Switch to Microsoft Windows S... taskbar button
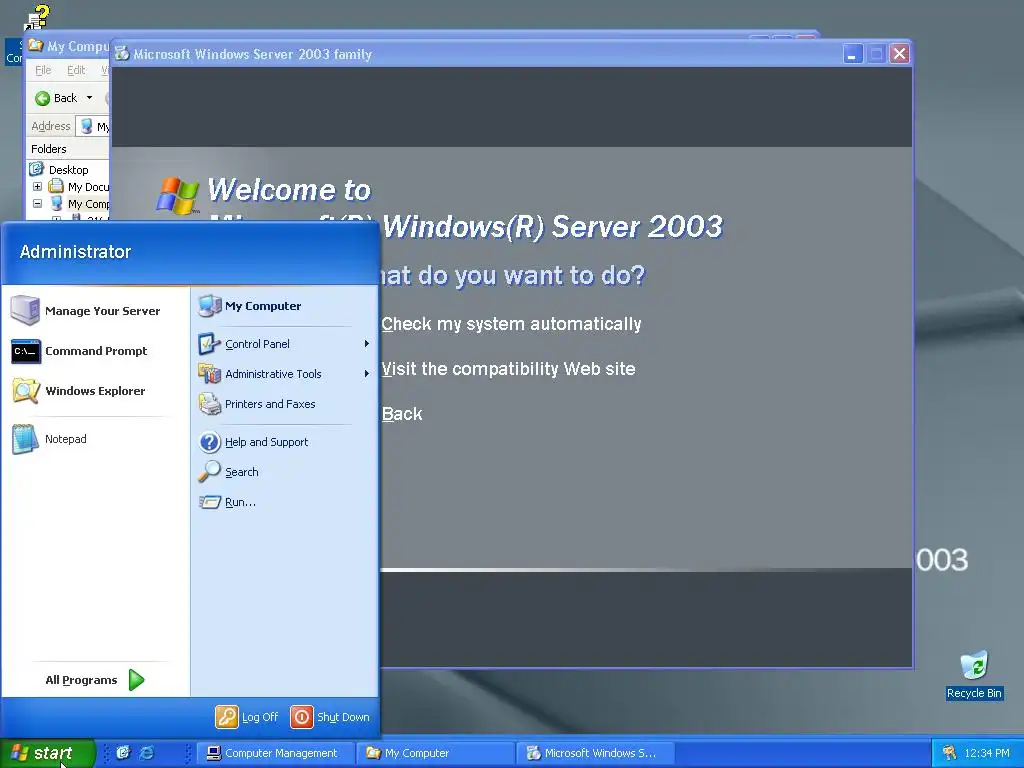 (596, 753)
